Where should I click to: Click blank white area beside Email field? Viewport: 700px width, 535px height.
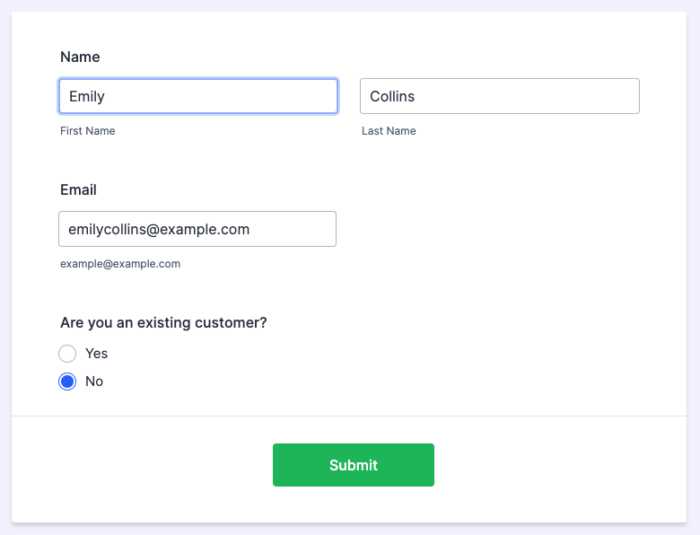(500, 229)
